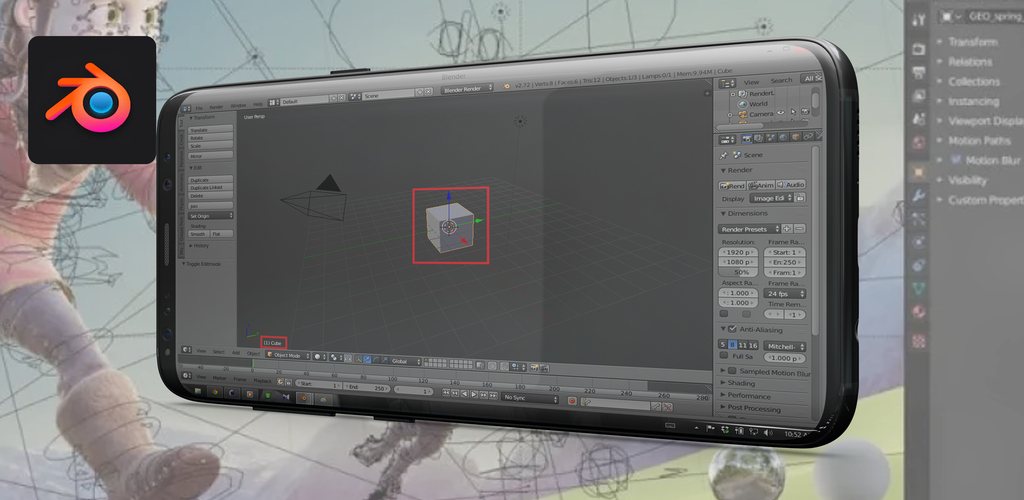Click the Blender logo app icon
This screenshot has width=1024, height=500.
(92, 100)
